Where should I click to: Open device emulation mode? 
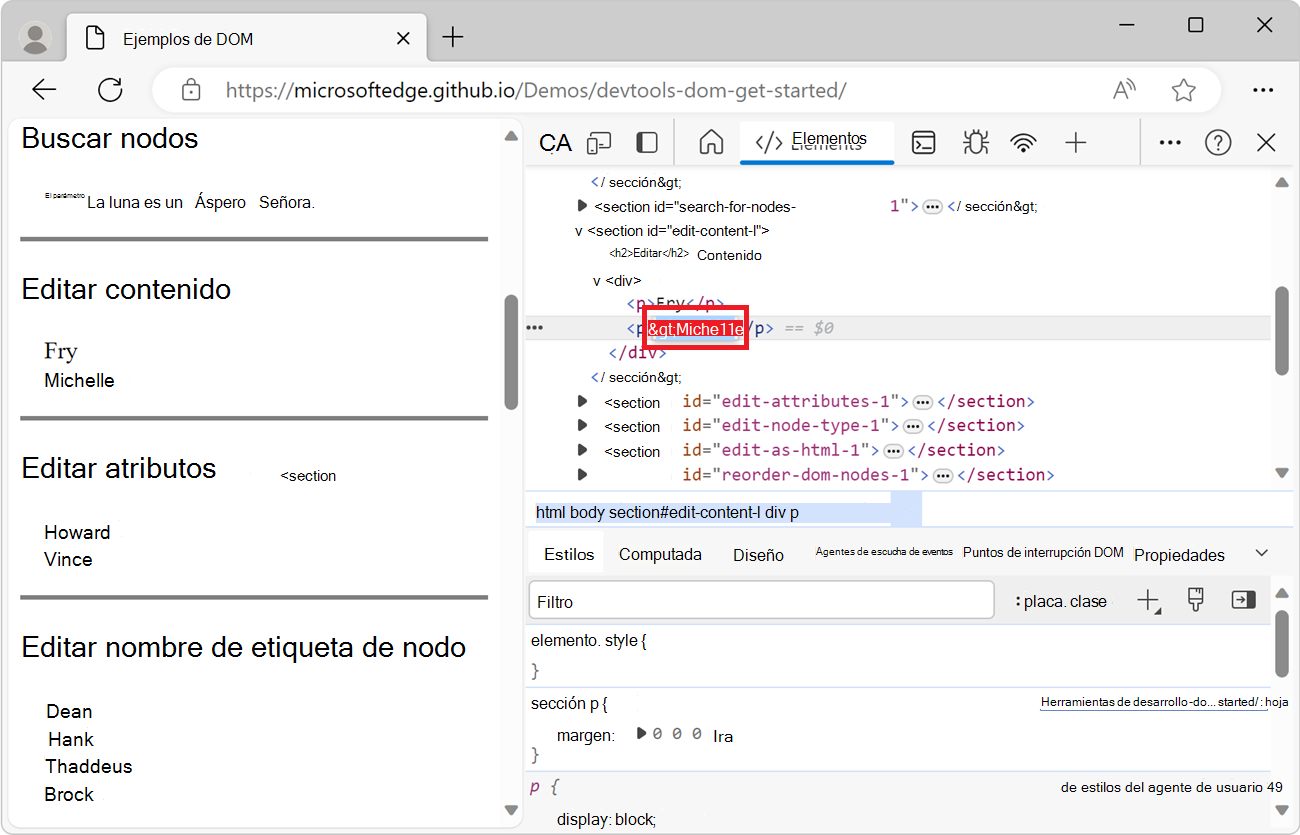[598, 142]
